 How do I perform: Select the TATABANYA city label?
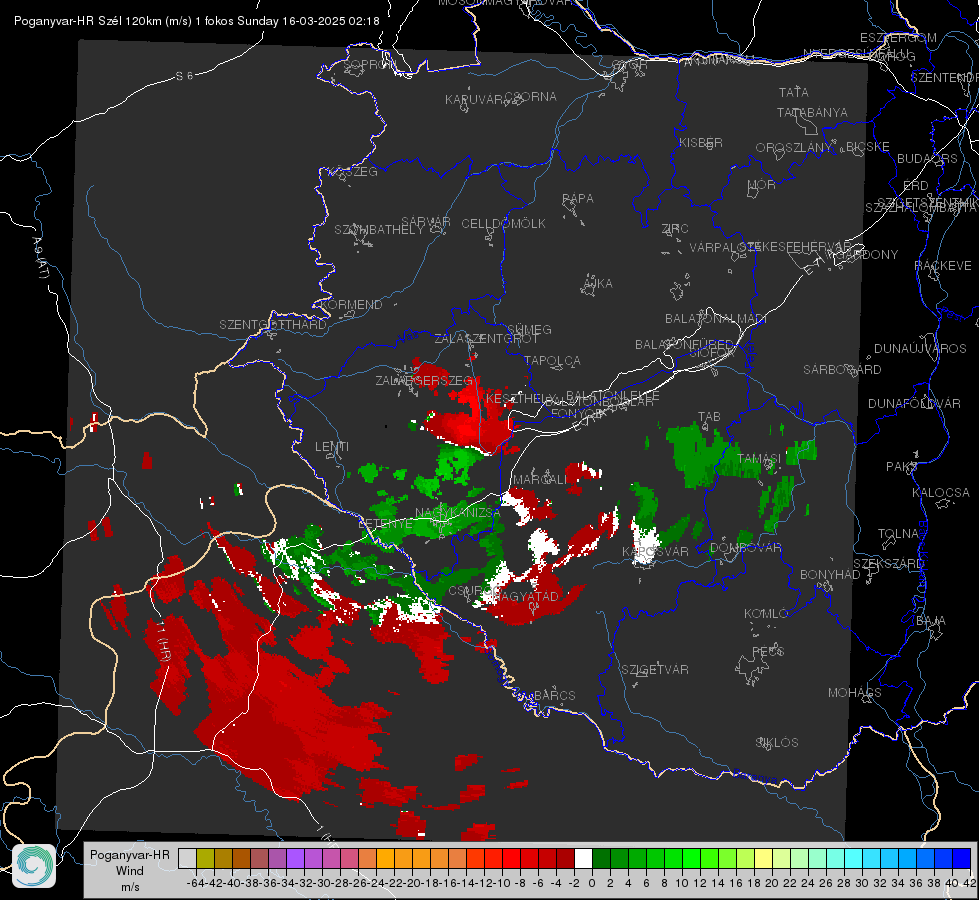click(x=812, y=112)
